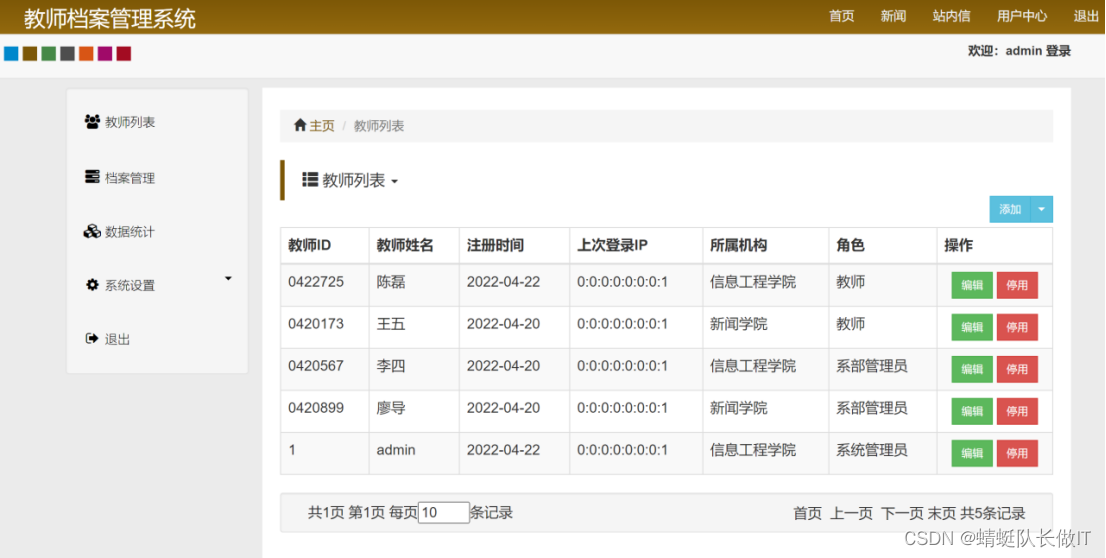
Task: Expand the 系统设置 submenu arrow
Action: coord(228,279)
